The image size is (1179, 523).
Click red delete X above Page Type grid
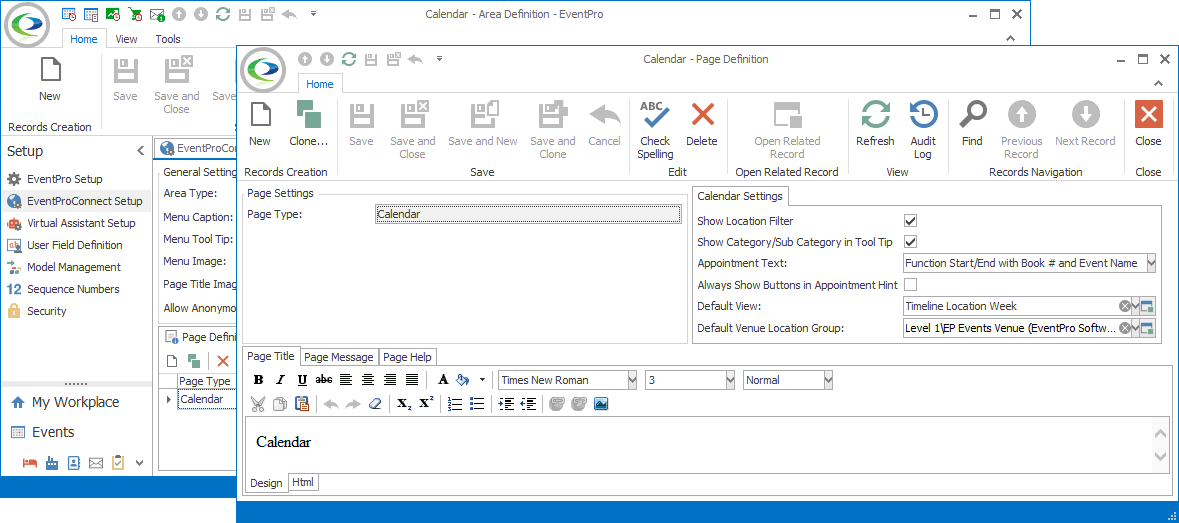223,361
